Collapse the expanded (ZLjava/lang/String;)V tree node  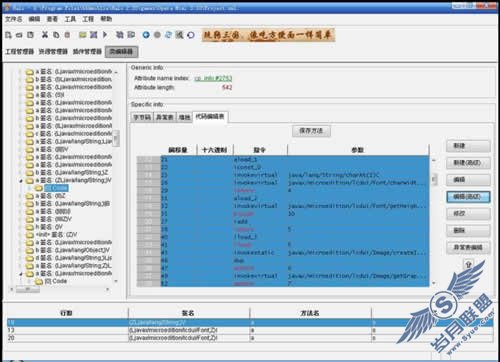coord(21,181)
